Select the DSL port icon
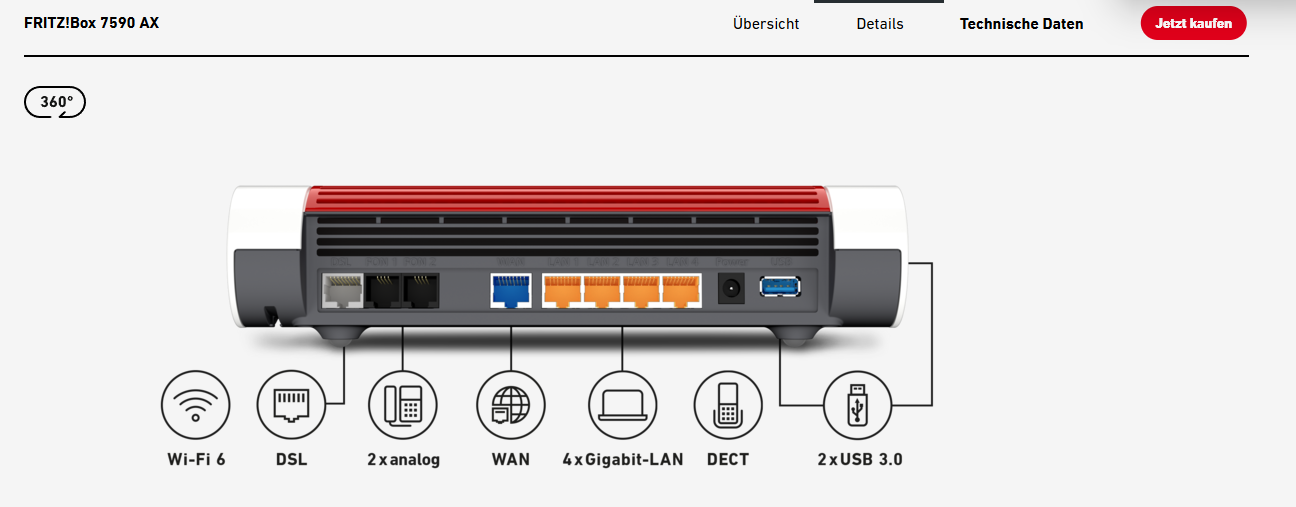 point(291,405)
